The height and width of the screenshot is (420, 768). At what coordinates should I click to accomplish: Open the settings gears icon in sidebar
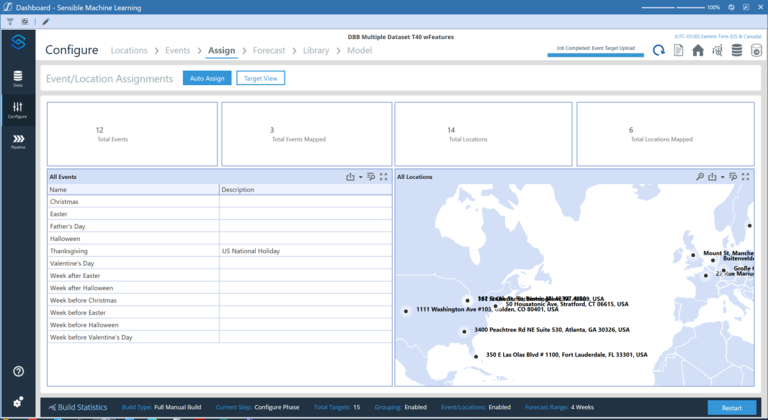click(18, 402)
